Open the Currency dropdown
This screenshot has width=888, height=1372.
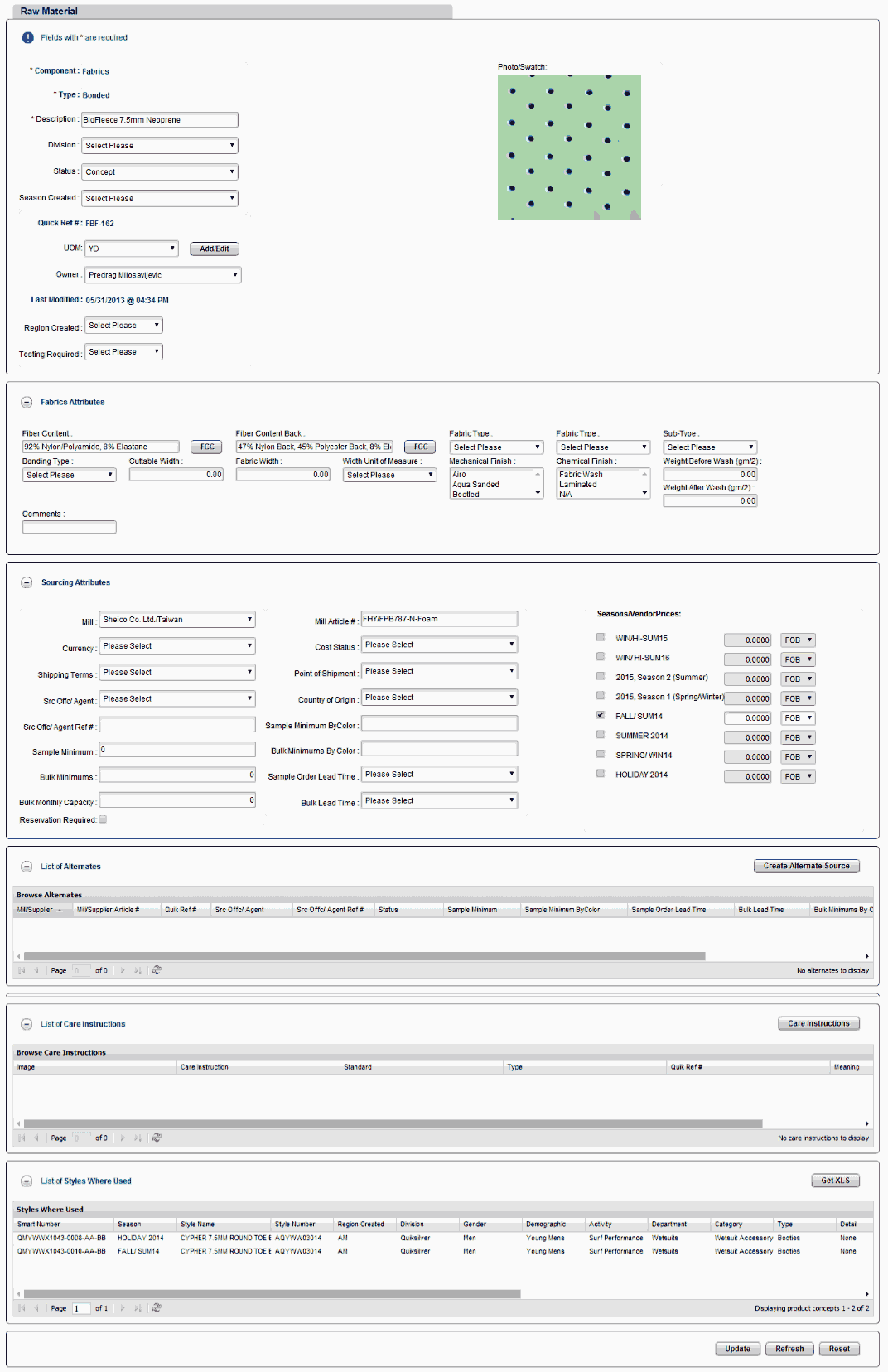pos(177,646)
